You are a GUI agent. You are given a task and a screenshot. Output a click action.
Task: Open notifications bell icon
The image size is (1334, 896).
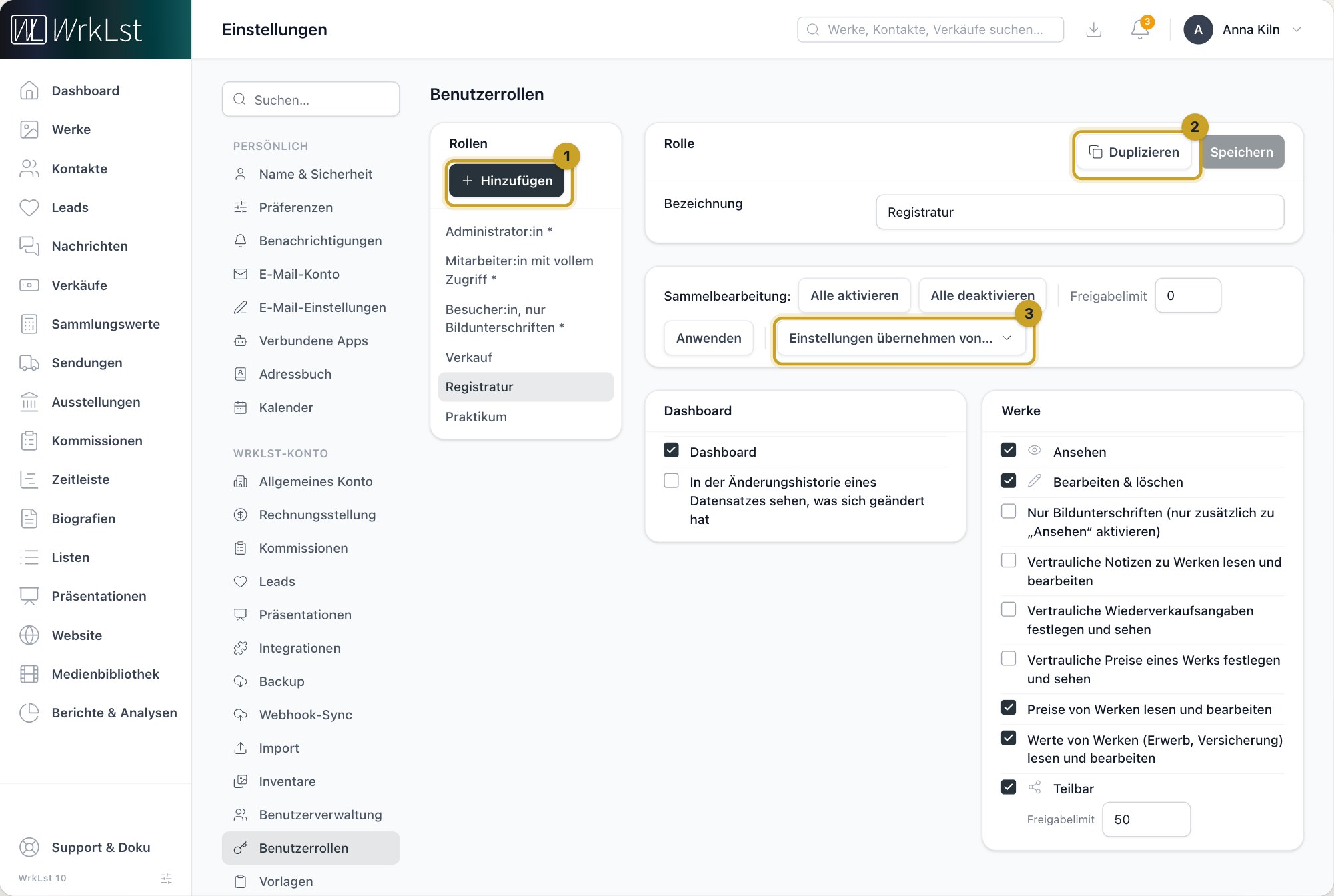1140,30
